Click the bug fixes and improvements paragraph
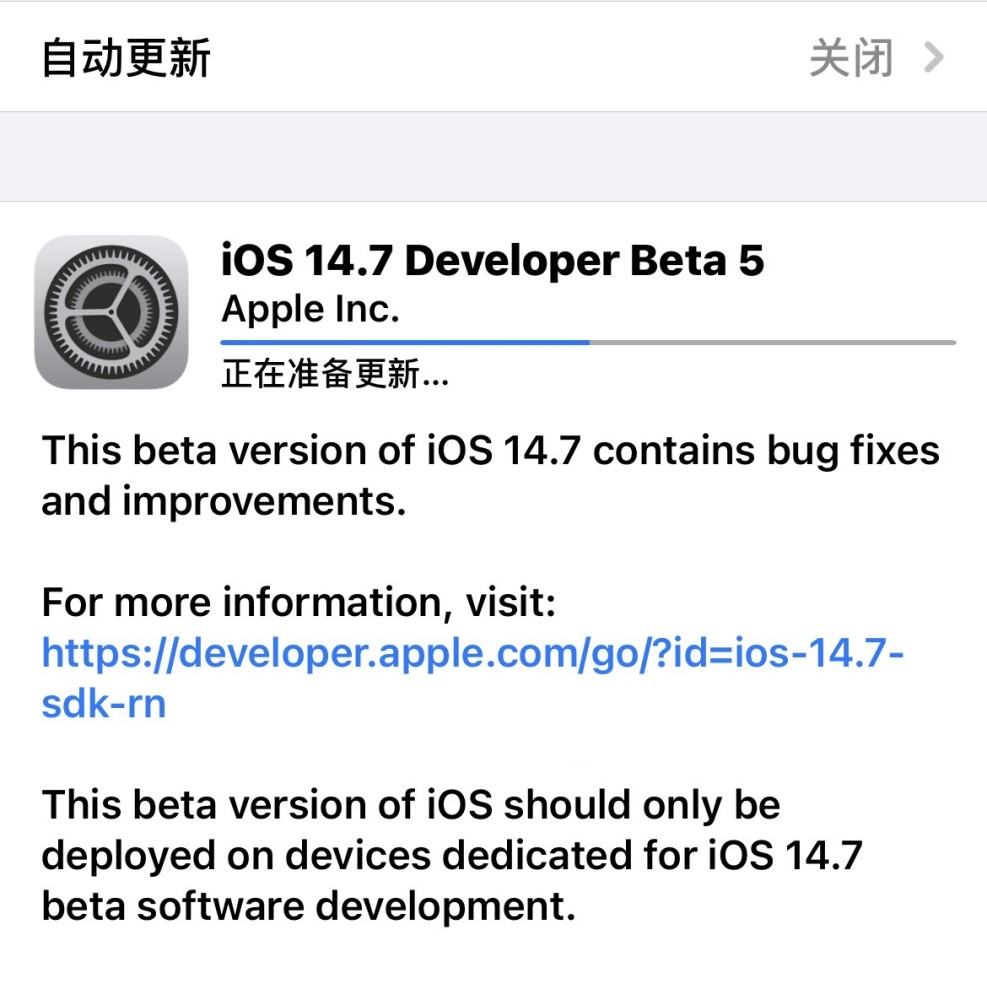Screen dimensions: 987x1000 coord(490,476)
